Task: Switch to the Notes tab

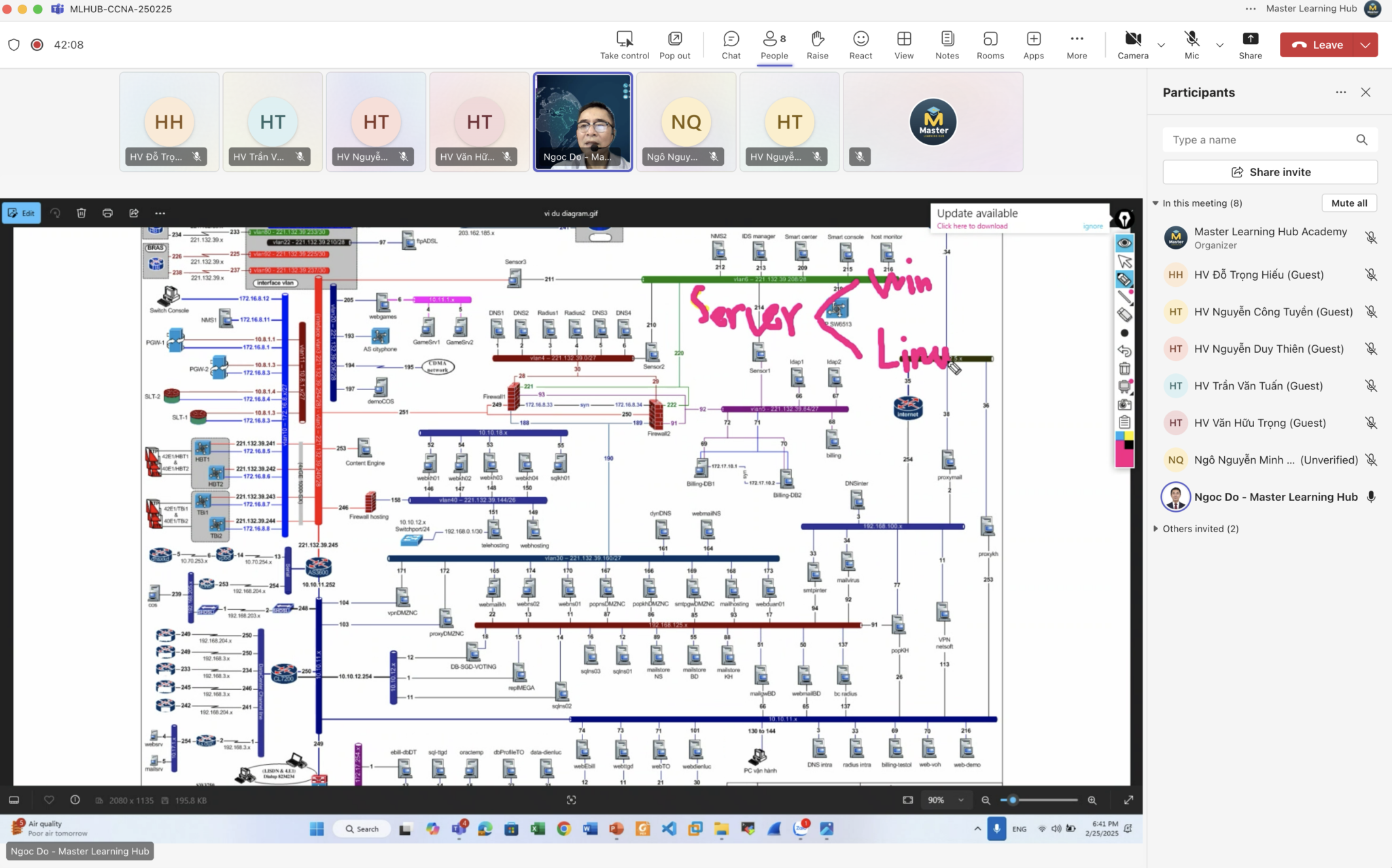Action: coord(945,44)
